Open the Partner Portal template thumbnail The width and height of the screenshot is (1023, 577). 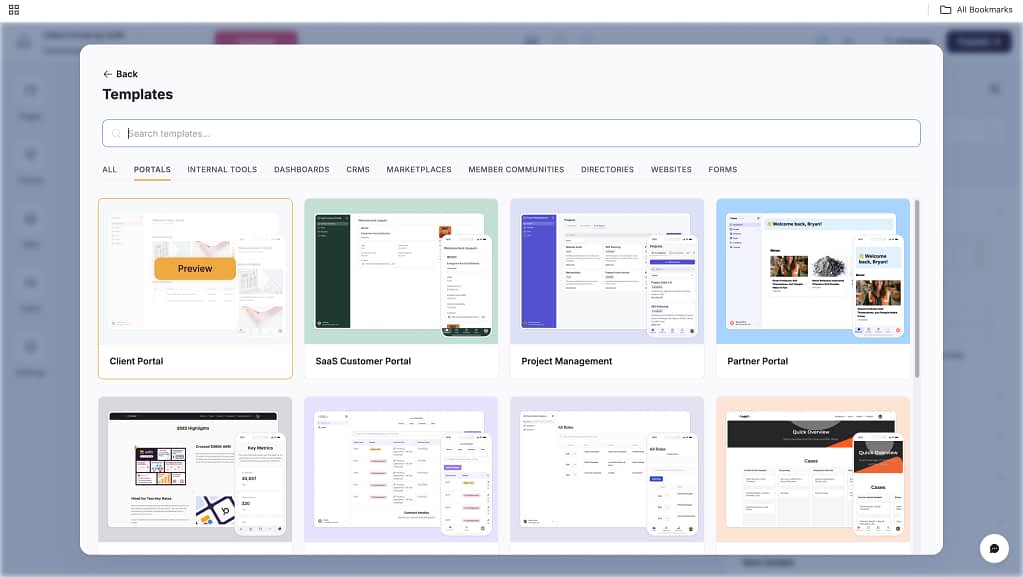pos(813,272)
